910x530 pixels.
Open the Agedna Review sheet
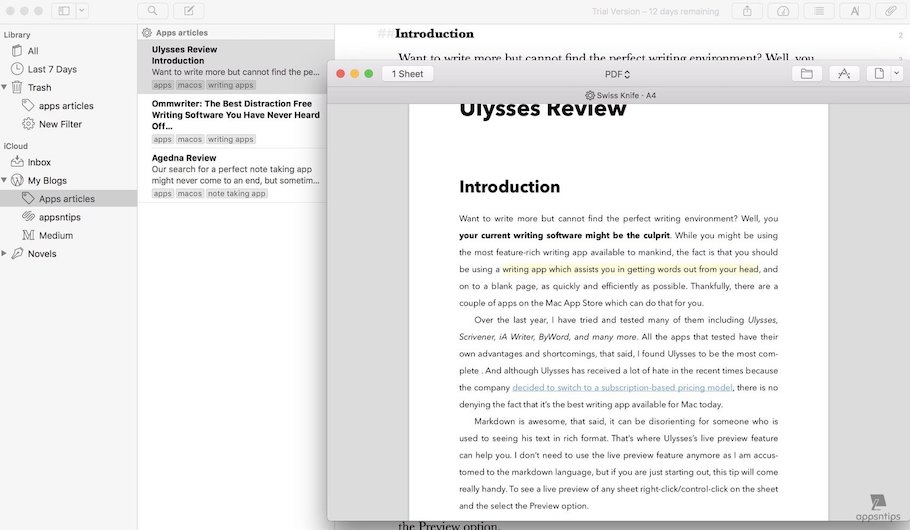[184, 158]
